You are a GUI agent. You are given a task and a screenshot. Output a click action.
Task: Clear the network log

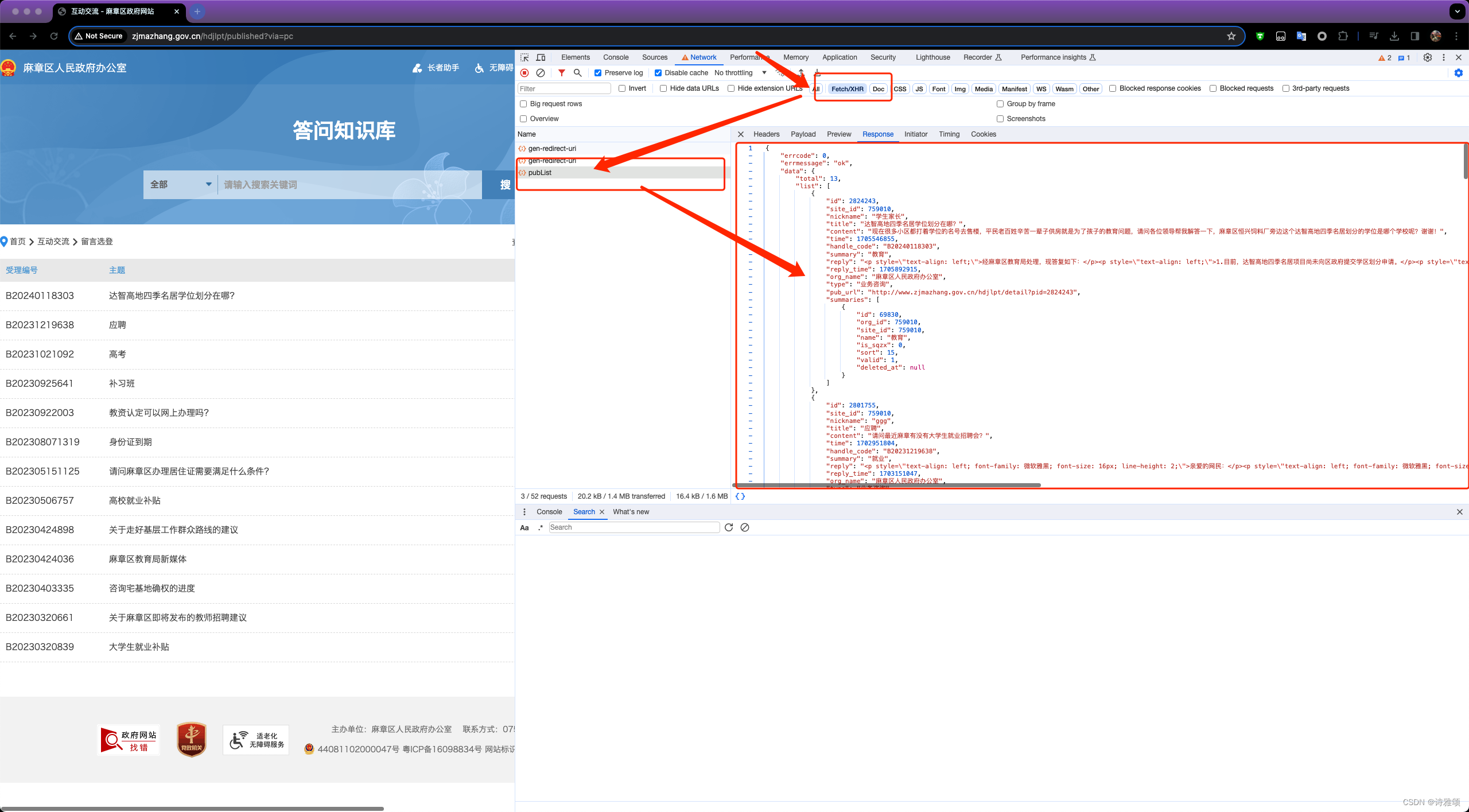[x=541, y=73]
